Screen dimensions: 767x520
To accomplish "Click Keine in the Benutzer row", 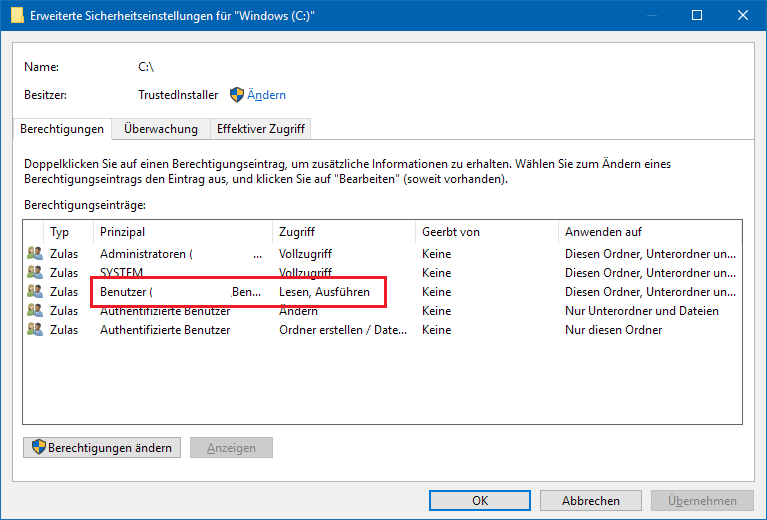I will [436, 292].
